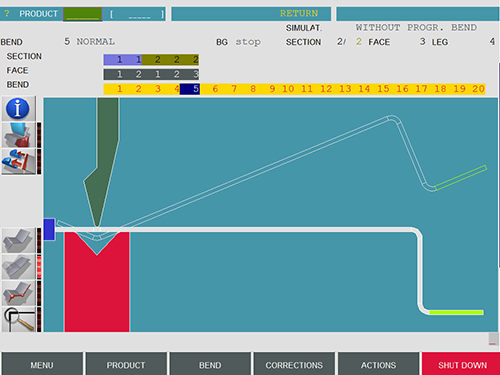Activate the magnifying glass zoom icon

point(19,319)
